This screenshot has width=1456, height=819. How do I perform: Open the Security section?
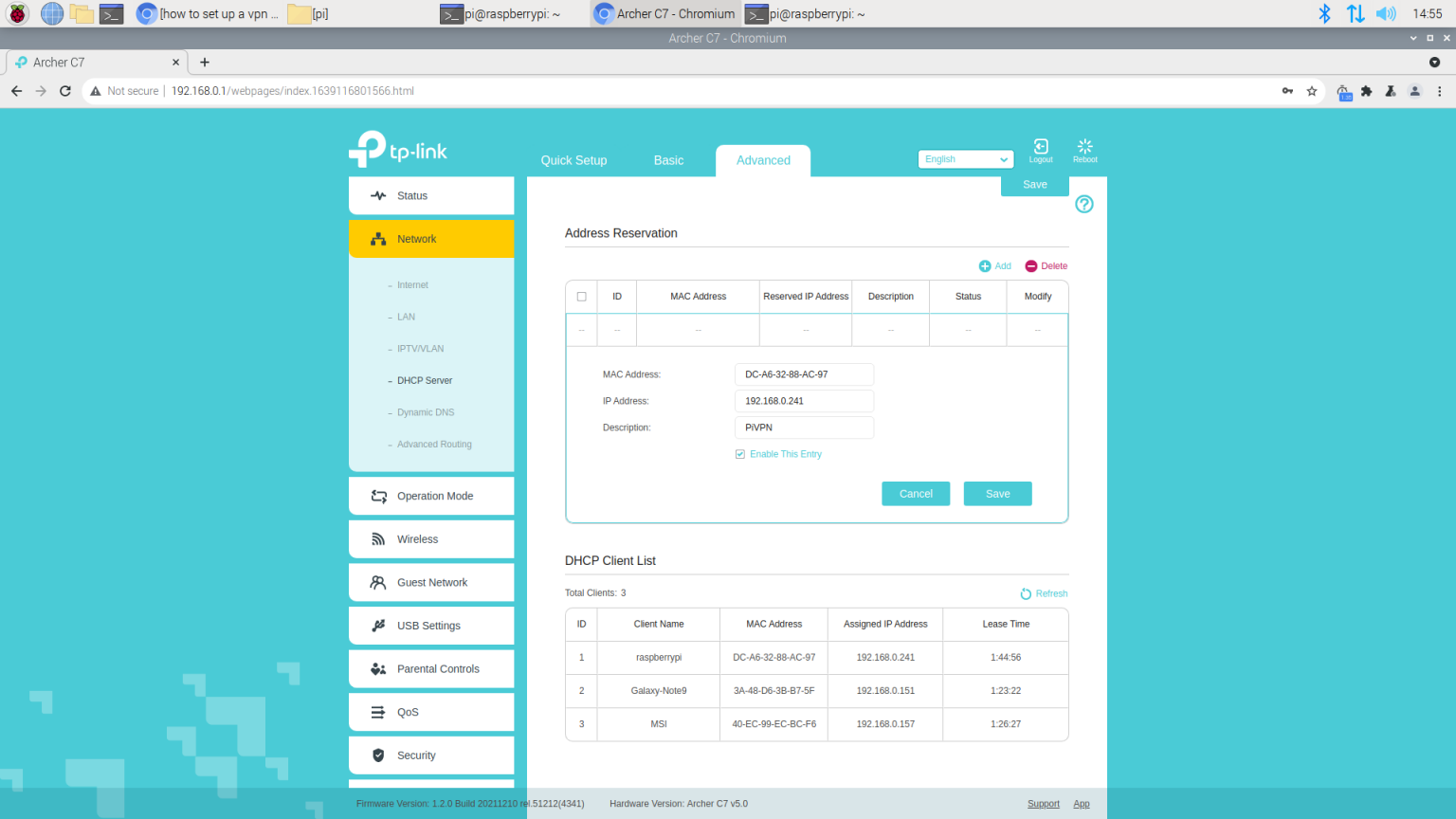click(x=414, y=755)
